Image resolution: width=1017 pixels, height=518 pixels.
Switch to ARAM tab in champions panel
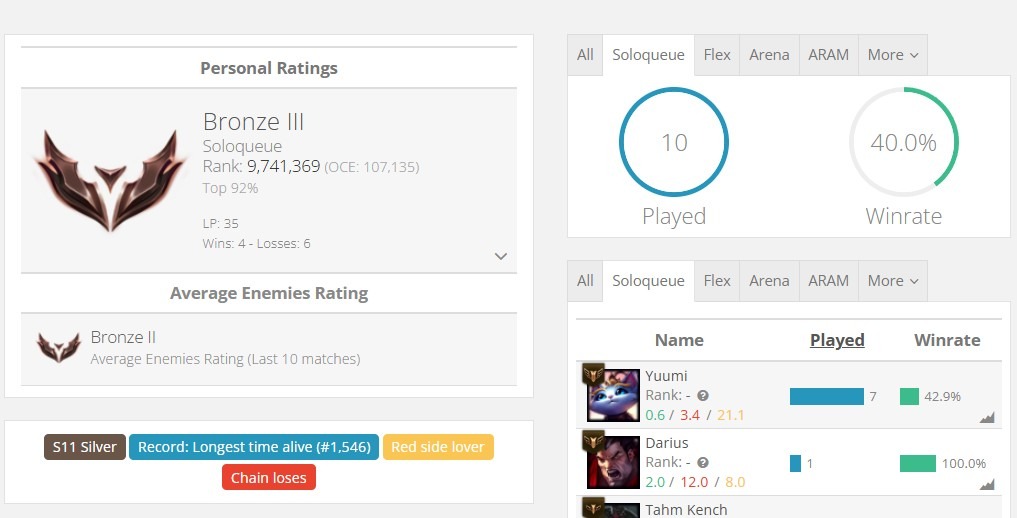tap(828, 281)
